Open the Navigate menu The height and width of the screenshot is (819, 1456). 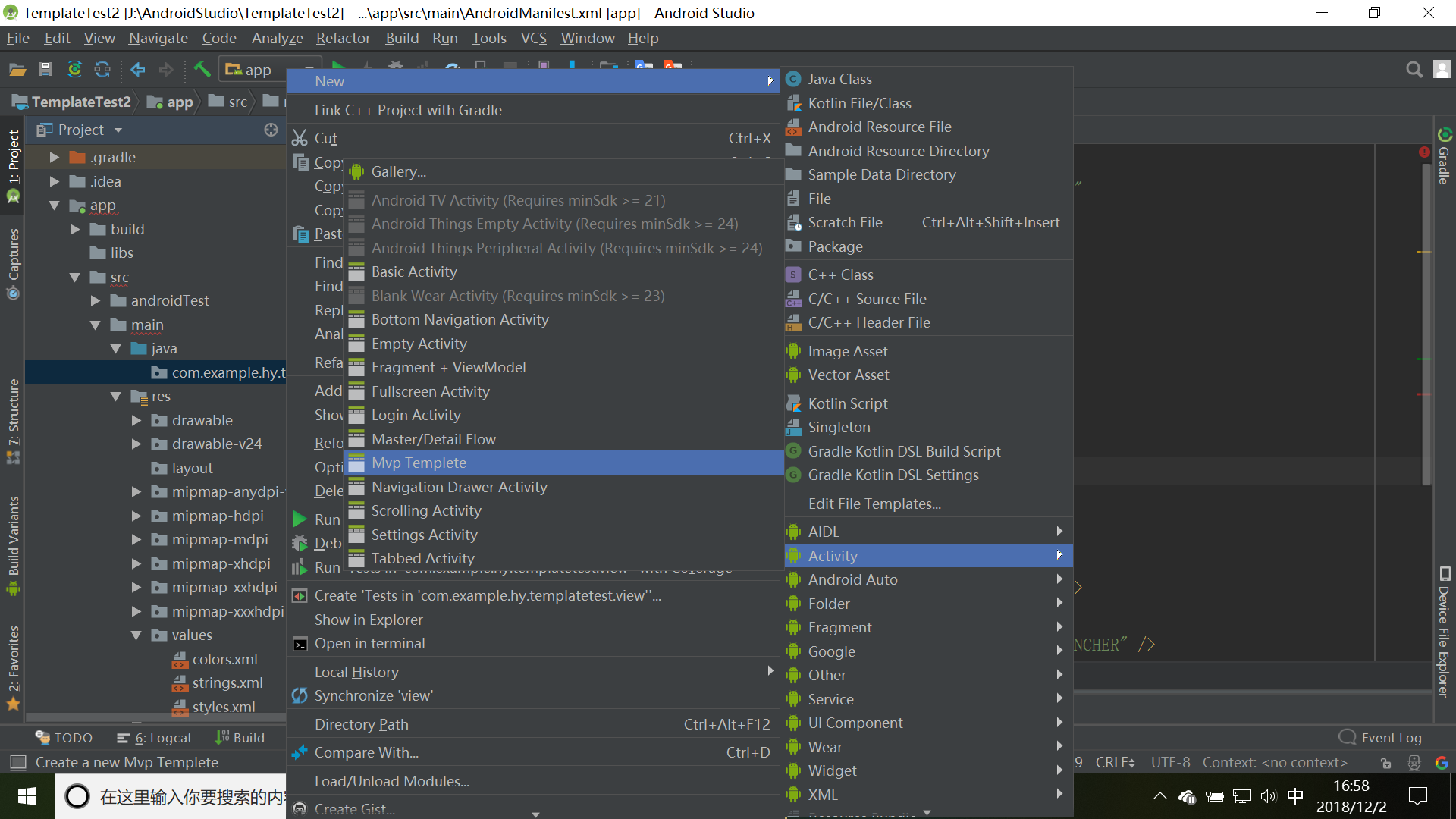tap(158, 38)
